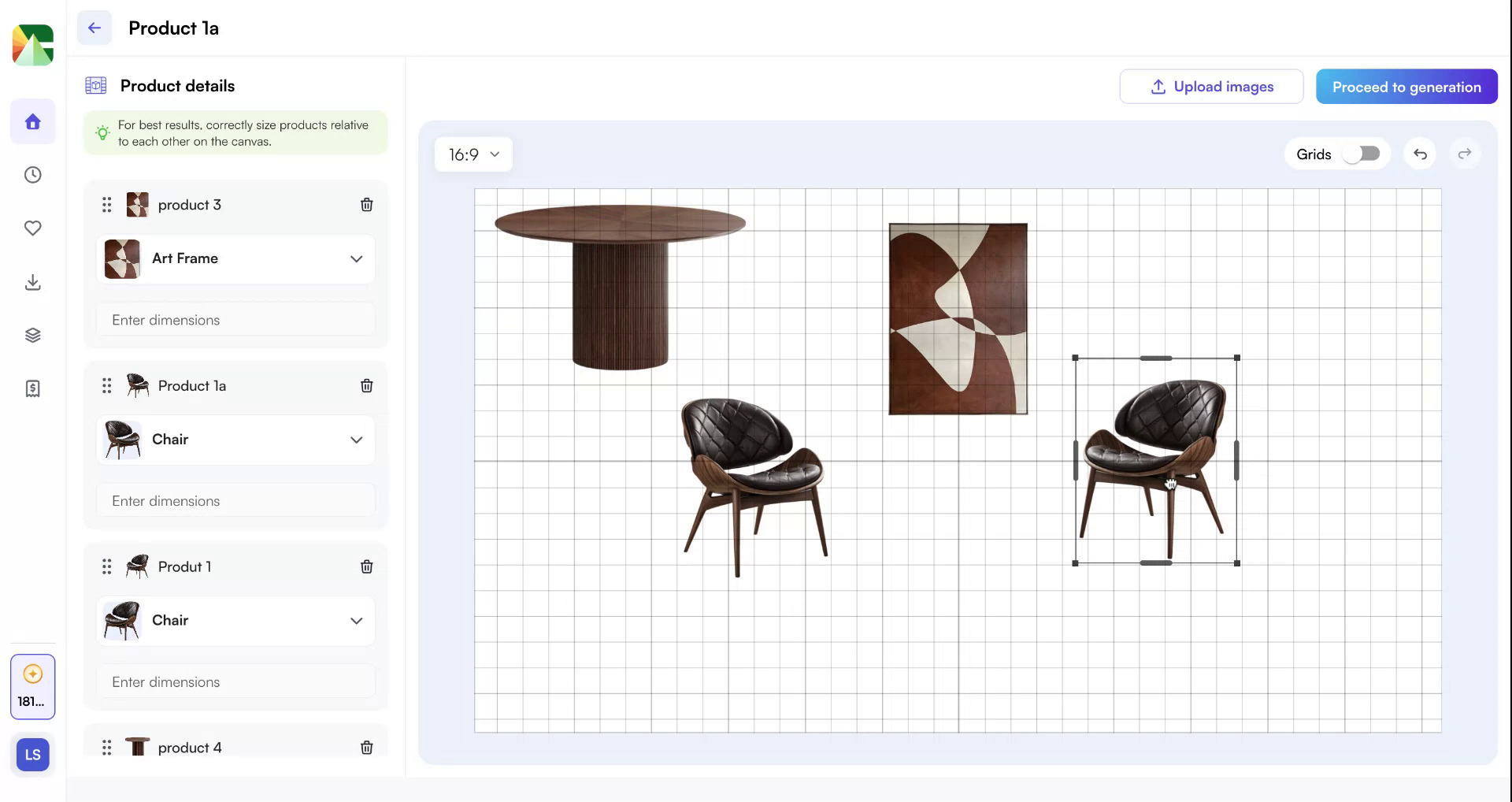Redo the last canvas action
The height and width of the screenshot is (802, 1512).
1464,154
